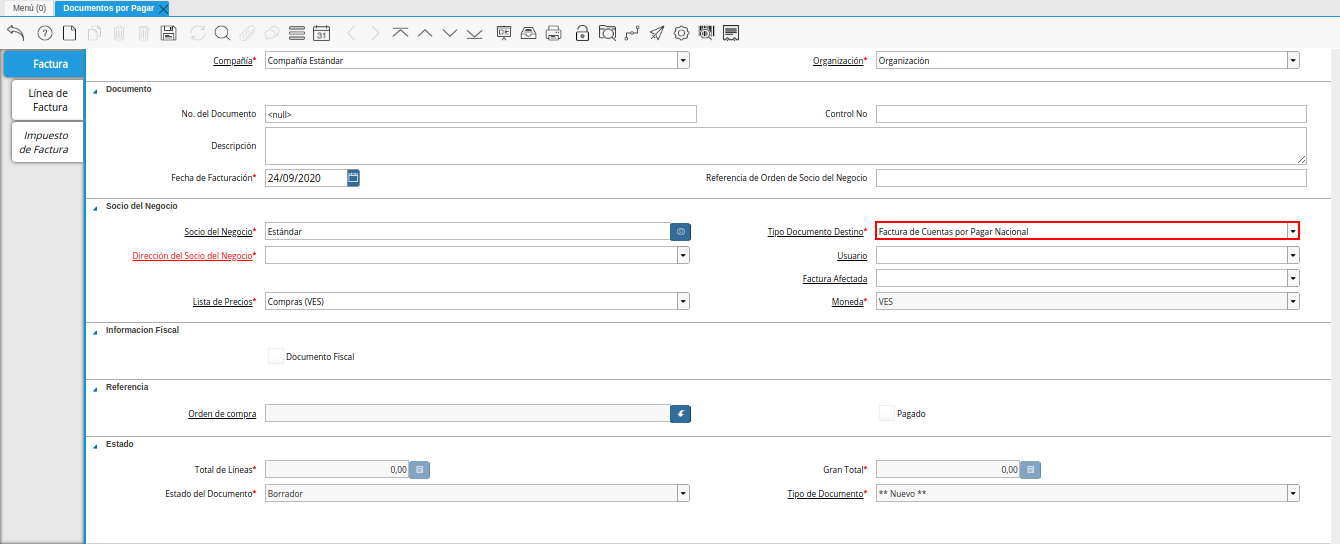Save the record with floppy disk icon
1340x545 pixels.
pyautogui.click(x=168, y=33)
